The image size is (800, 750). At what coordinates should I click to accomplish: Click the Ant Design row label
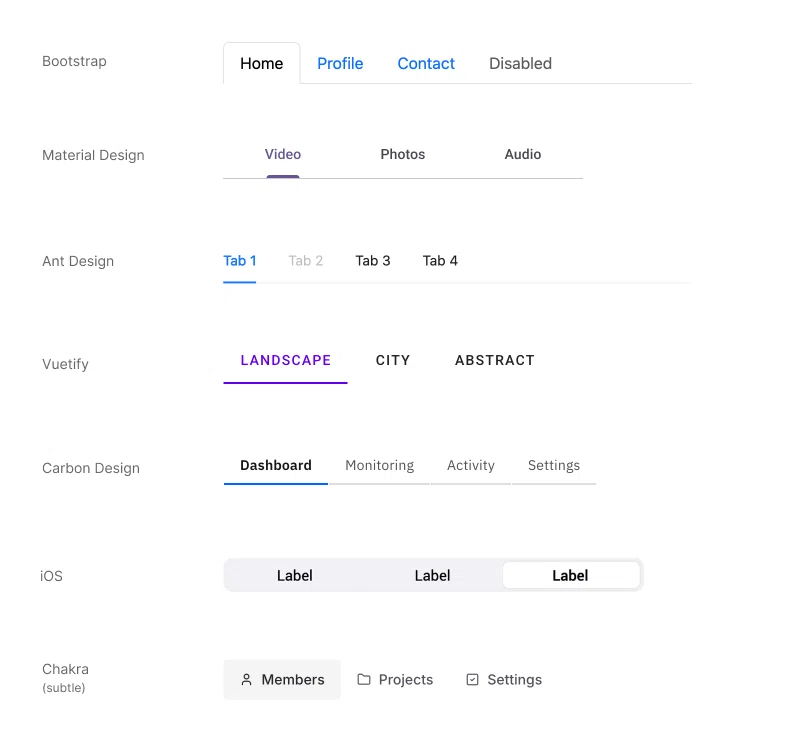pyautogui.click(x=78, y=261)
